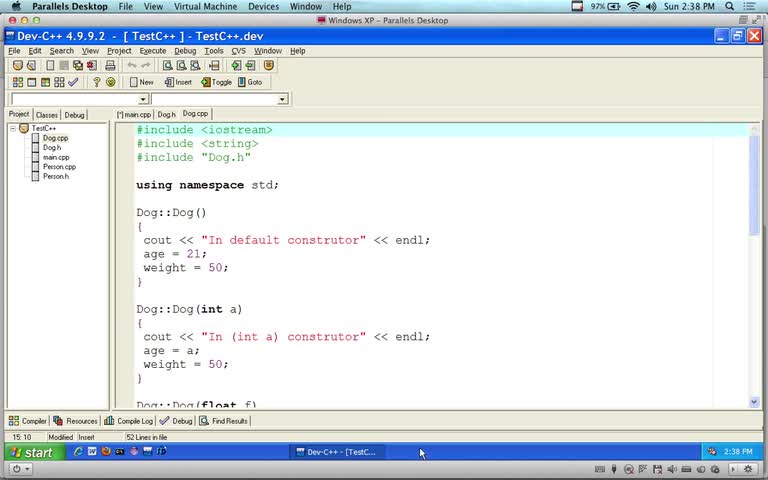Click the Undo arrow in toolbar
The image size is (768, 480).
[132, 65]
